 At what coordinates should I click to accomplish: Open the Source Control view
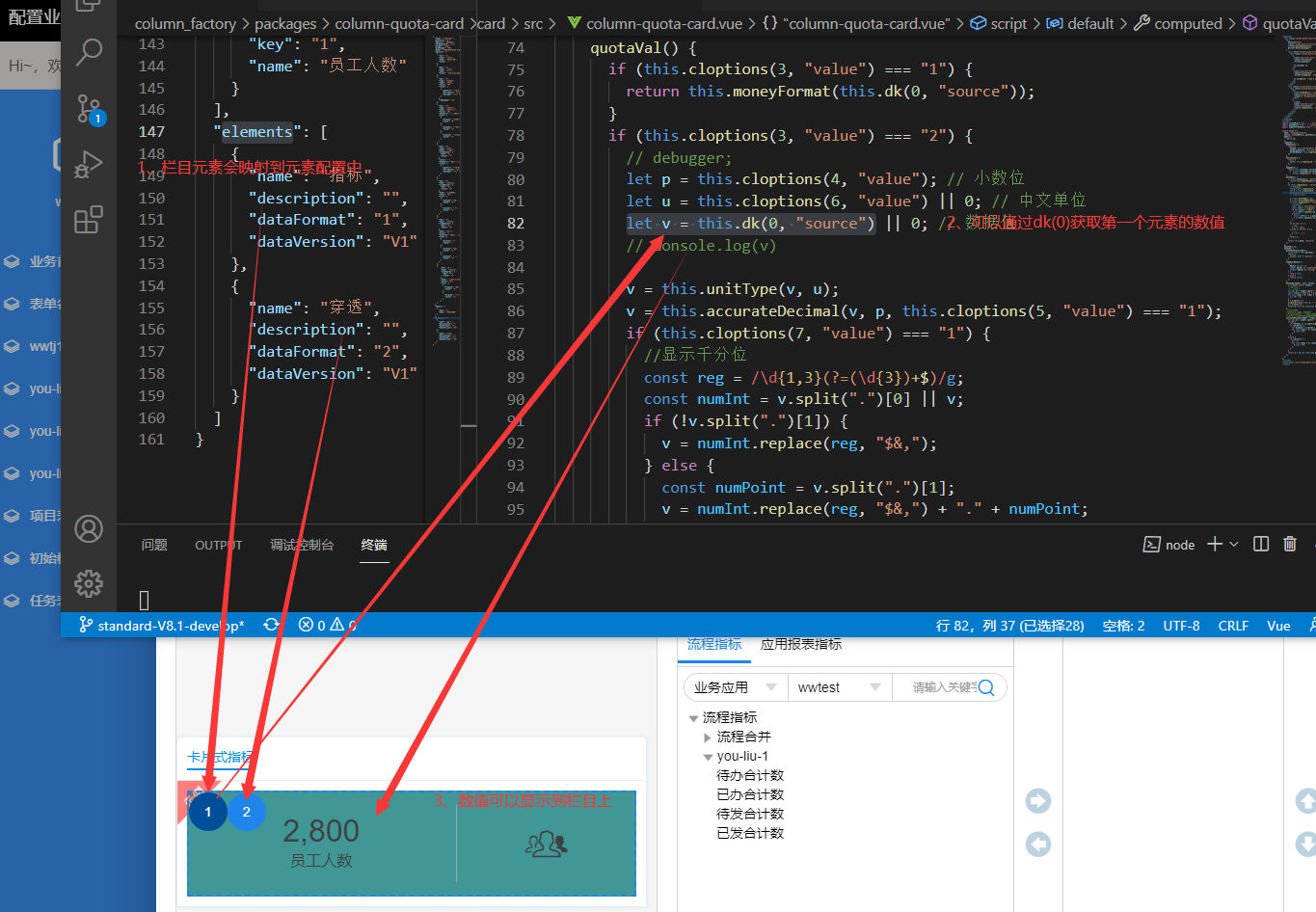point(89,109)
